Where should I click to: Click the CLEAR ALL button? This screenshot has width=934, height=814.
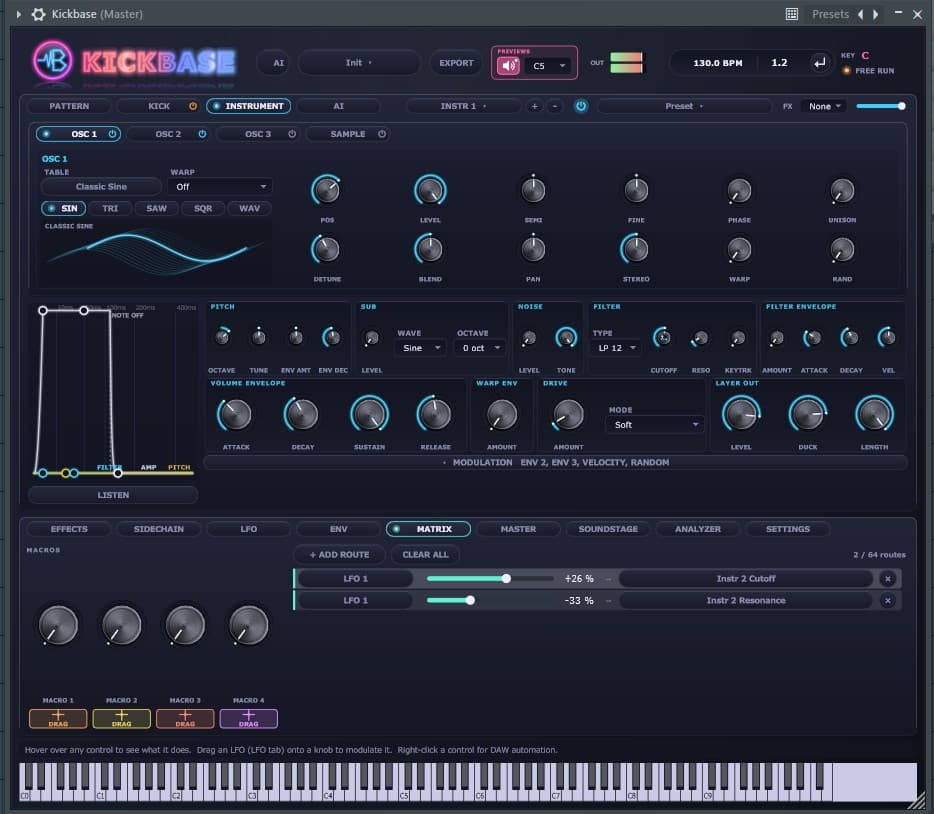425,554
